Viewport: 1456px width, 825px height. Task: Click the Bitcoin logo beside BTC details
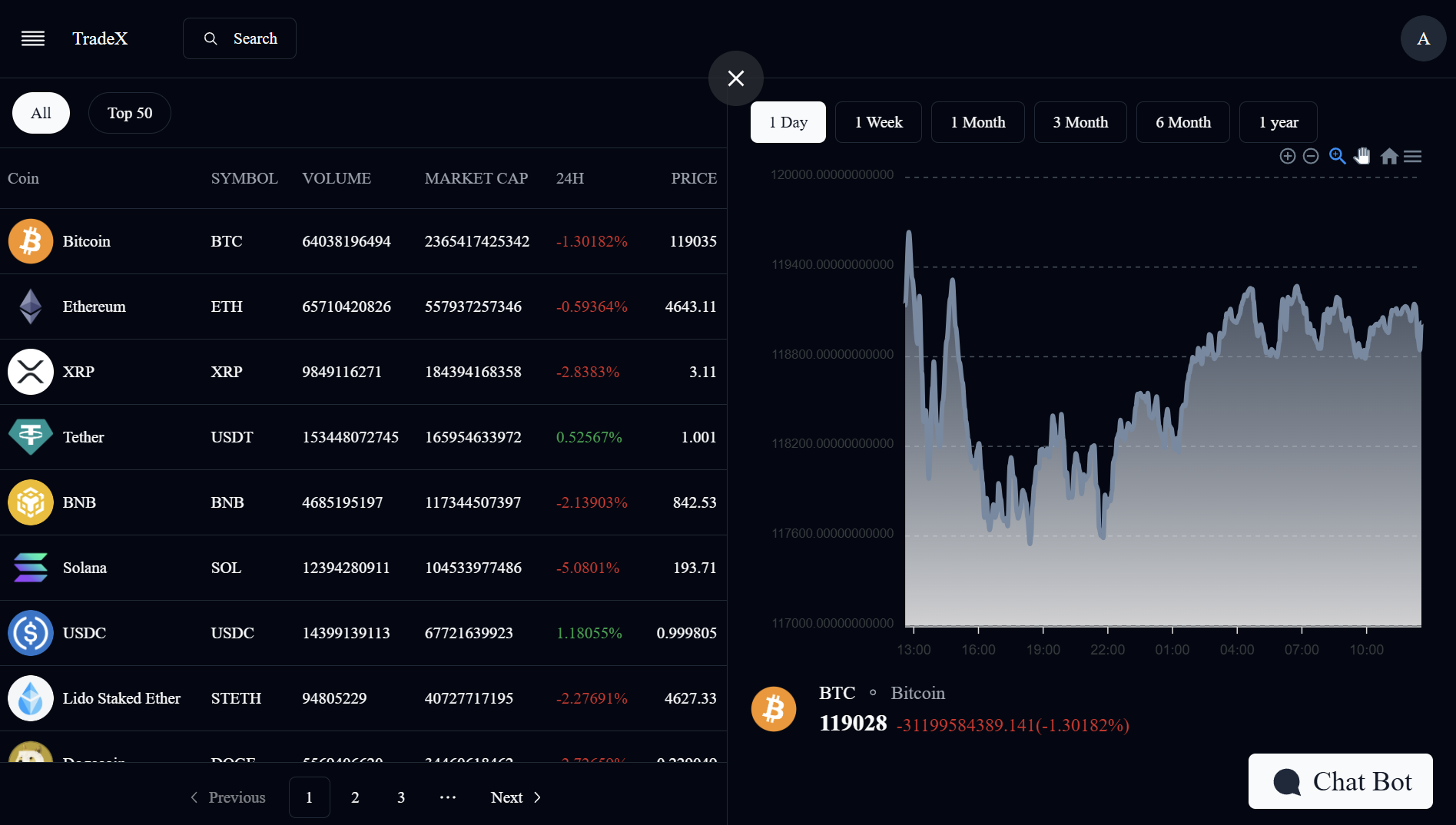[x=774, y=709]
